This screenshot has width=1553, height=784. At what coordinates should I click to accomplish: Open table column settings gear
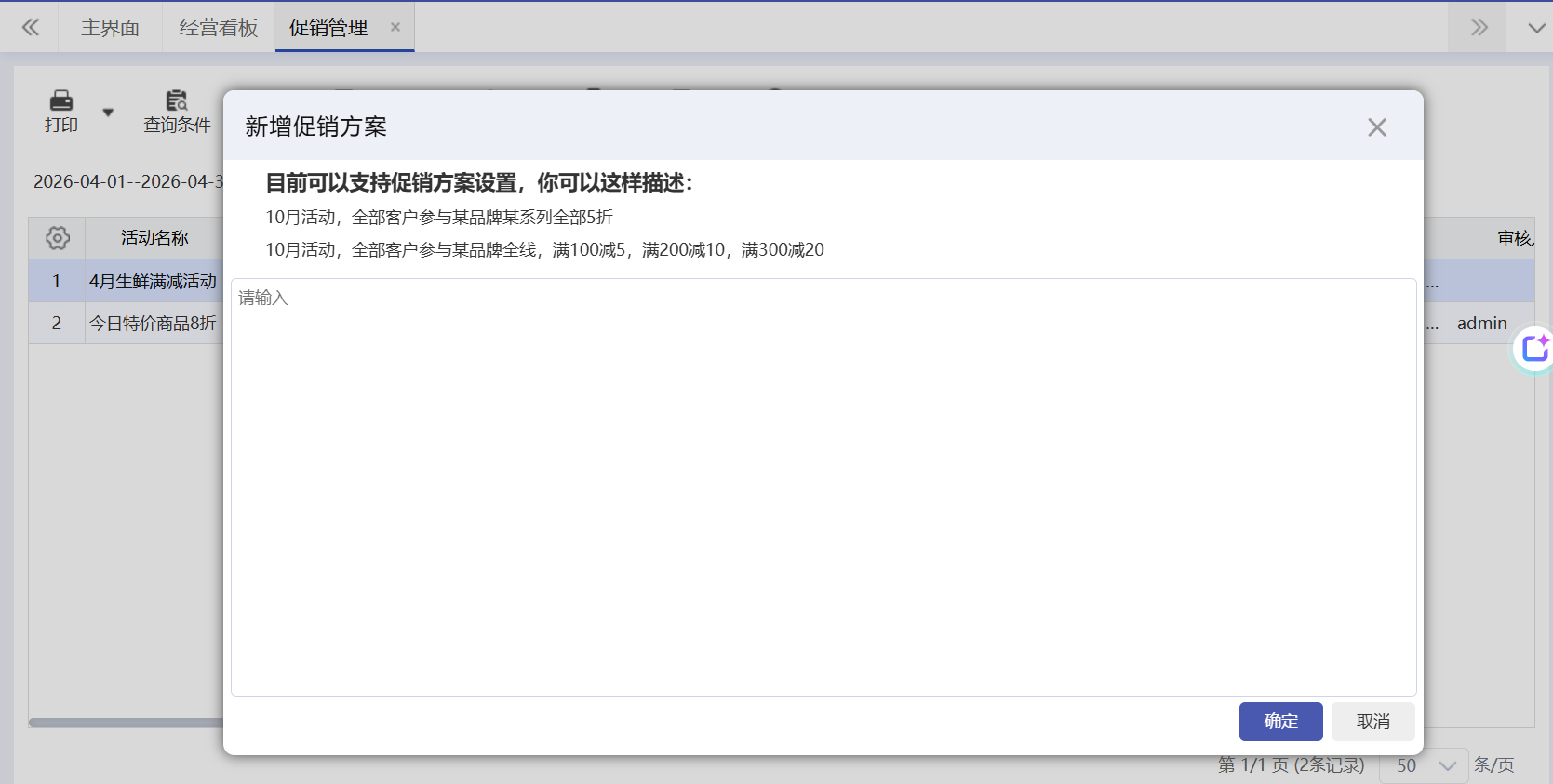pyautogui.click(x=58, y=238)
